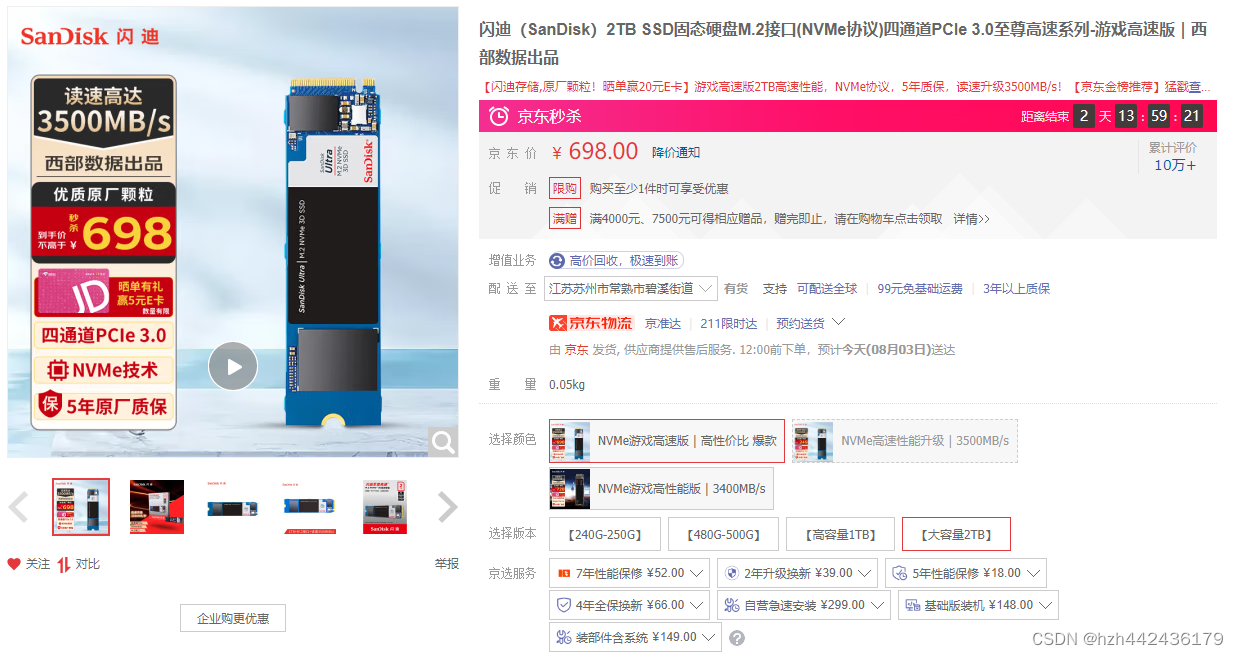Open 详情>> for gift promotion
This screenshot has width=1238, height=655.
click(x=971, y=218)
